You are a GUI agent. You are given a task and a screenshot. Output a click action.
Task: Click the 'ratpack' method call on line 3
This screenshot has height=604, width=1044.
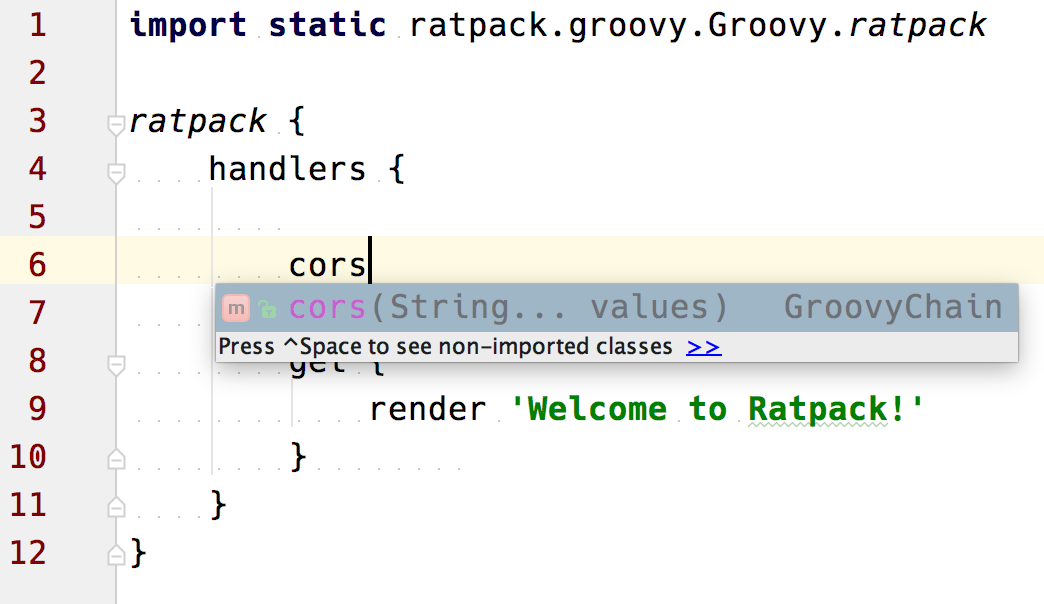click(x=198, y=121)
